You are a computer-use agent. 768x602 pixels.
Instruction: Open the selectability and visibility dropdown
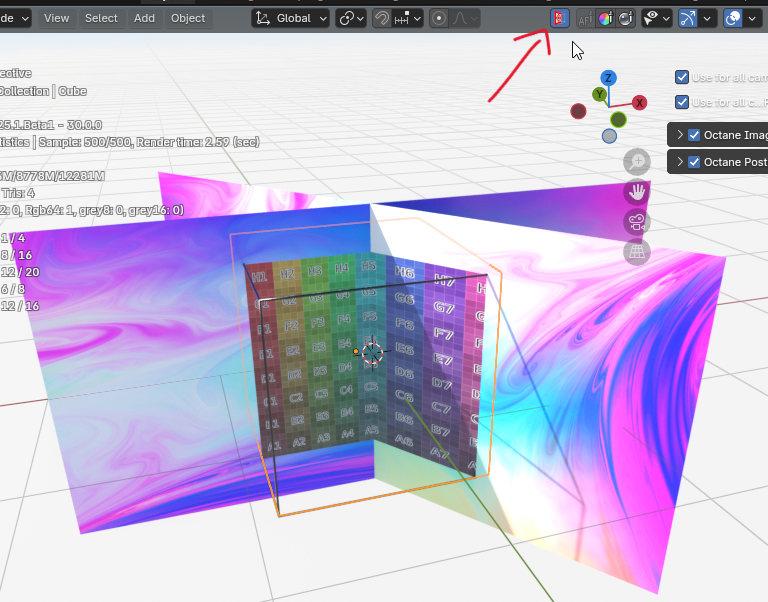(x=656, y=19)
